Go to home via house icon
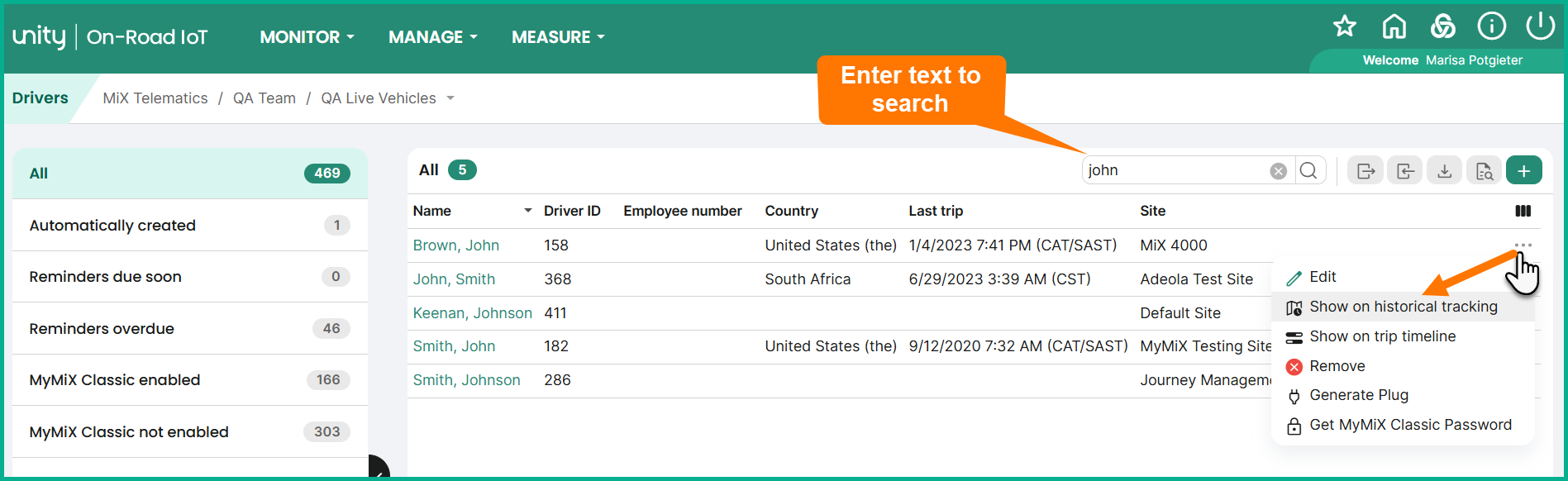 click(x=1394, y=26)
